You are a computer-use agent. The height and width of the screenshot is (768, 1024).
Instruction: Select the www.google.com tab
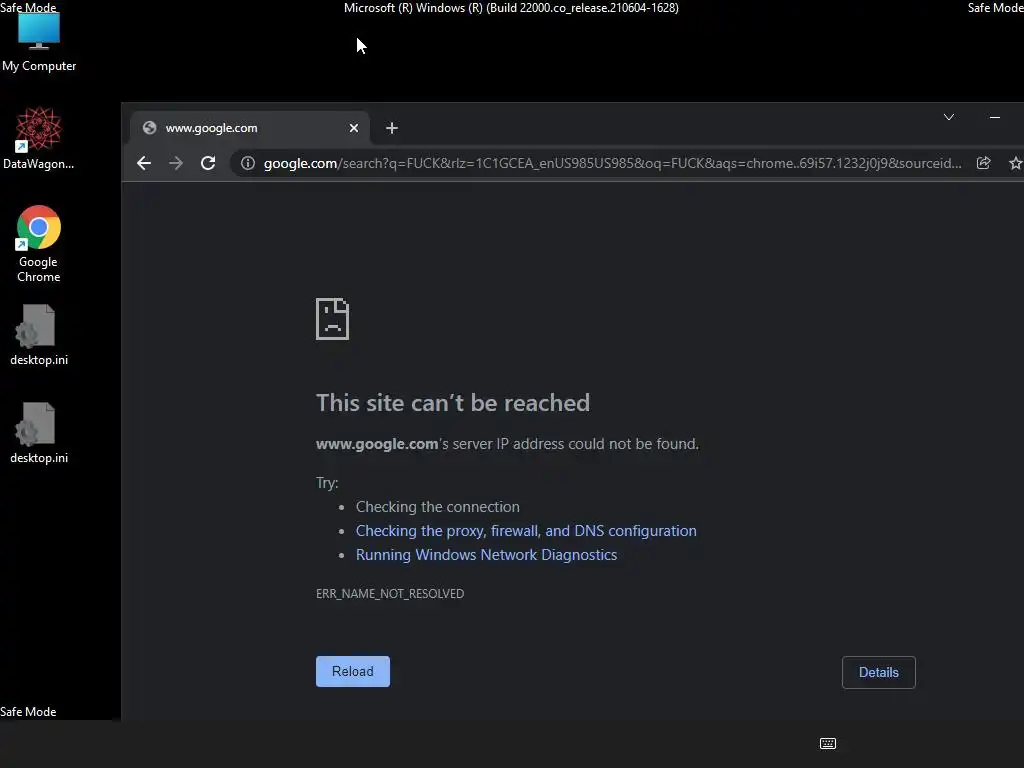[x=250, y=128]
